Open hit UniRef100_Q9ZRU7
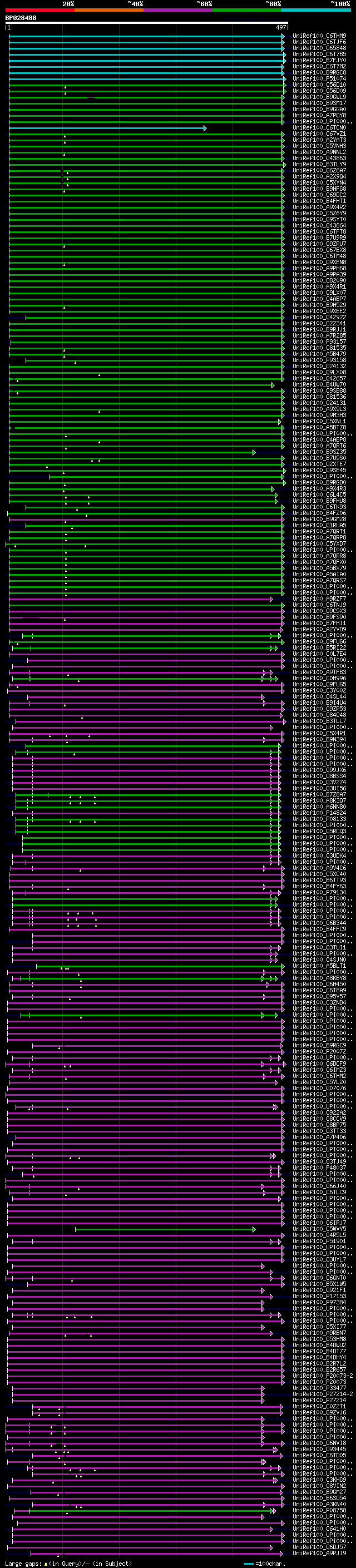Screen dimensions: 356x1568 tap(319, 244)
